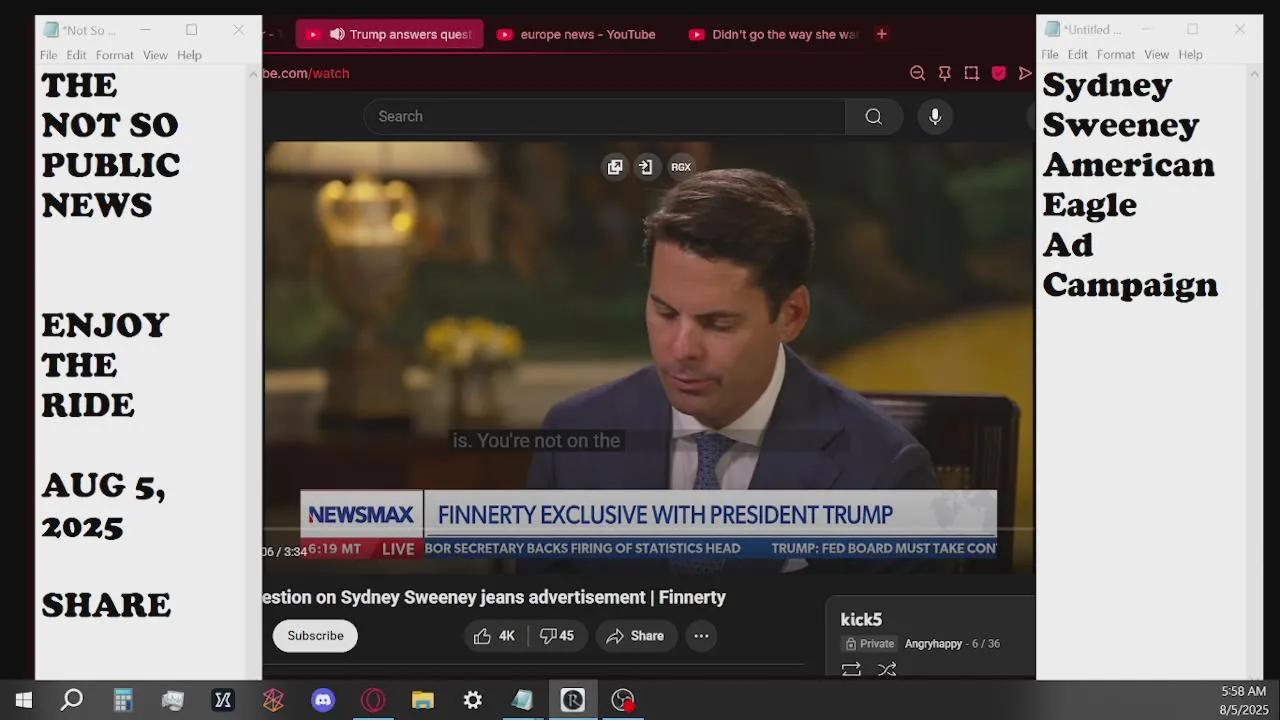The width and height of the screenshot is (1280, 720).
Task: Click Subscribe button under video
Action: tap(315, 636)
